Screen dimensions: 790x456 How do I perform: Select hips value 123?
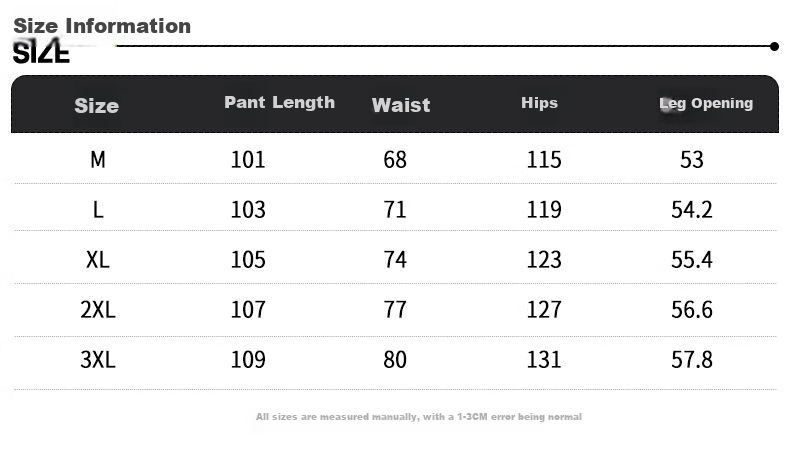pos(544,259)
